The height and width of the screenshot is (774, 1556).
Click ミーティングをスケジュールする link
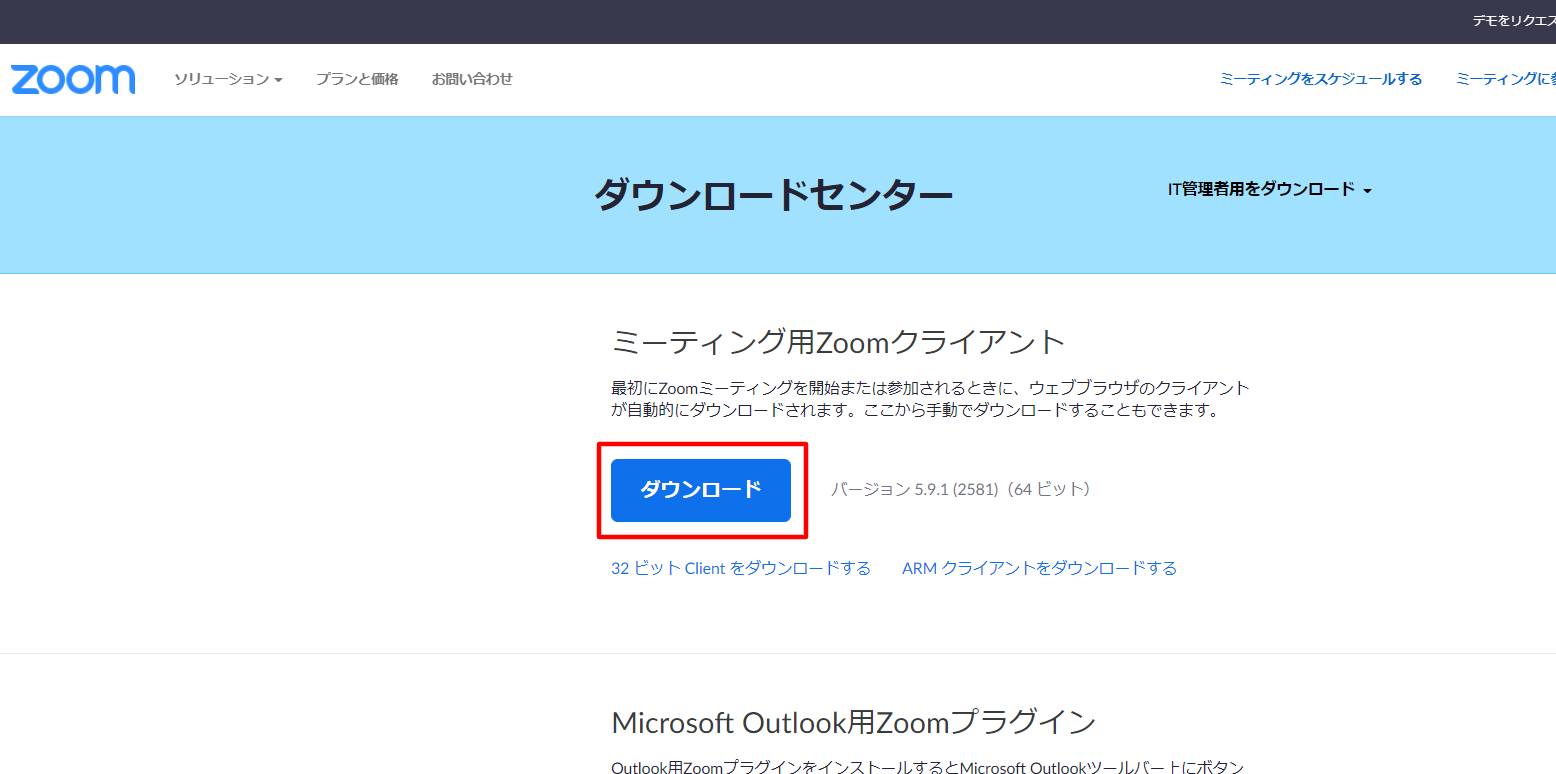1320,79
